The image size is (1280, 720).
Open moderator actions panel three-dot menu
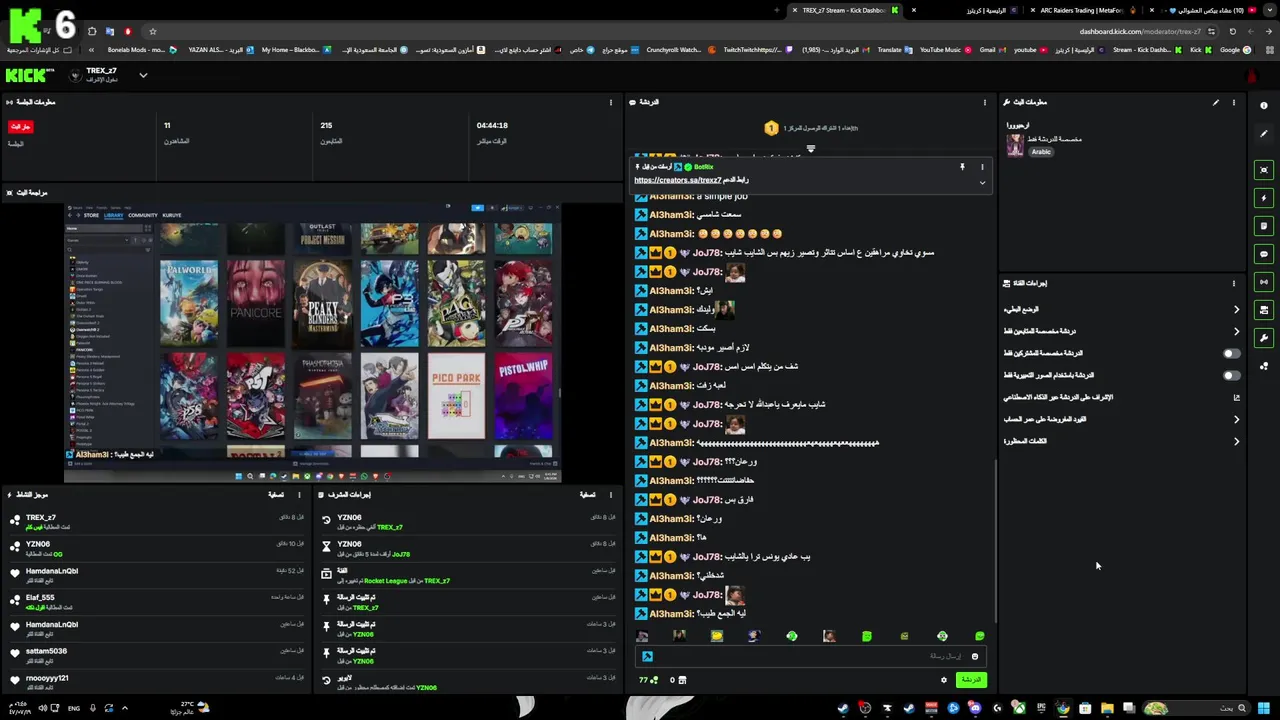coord(611,494)
